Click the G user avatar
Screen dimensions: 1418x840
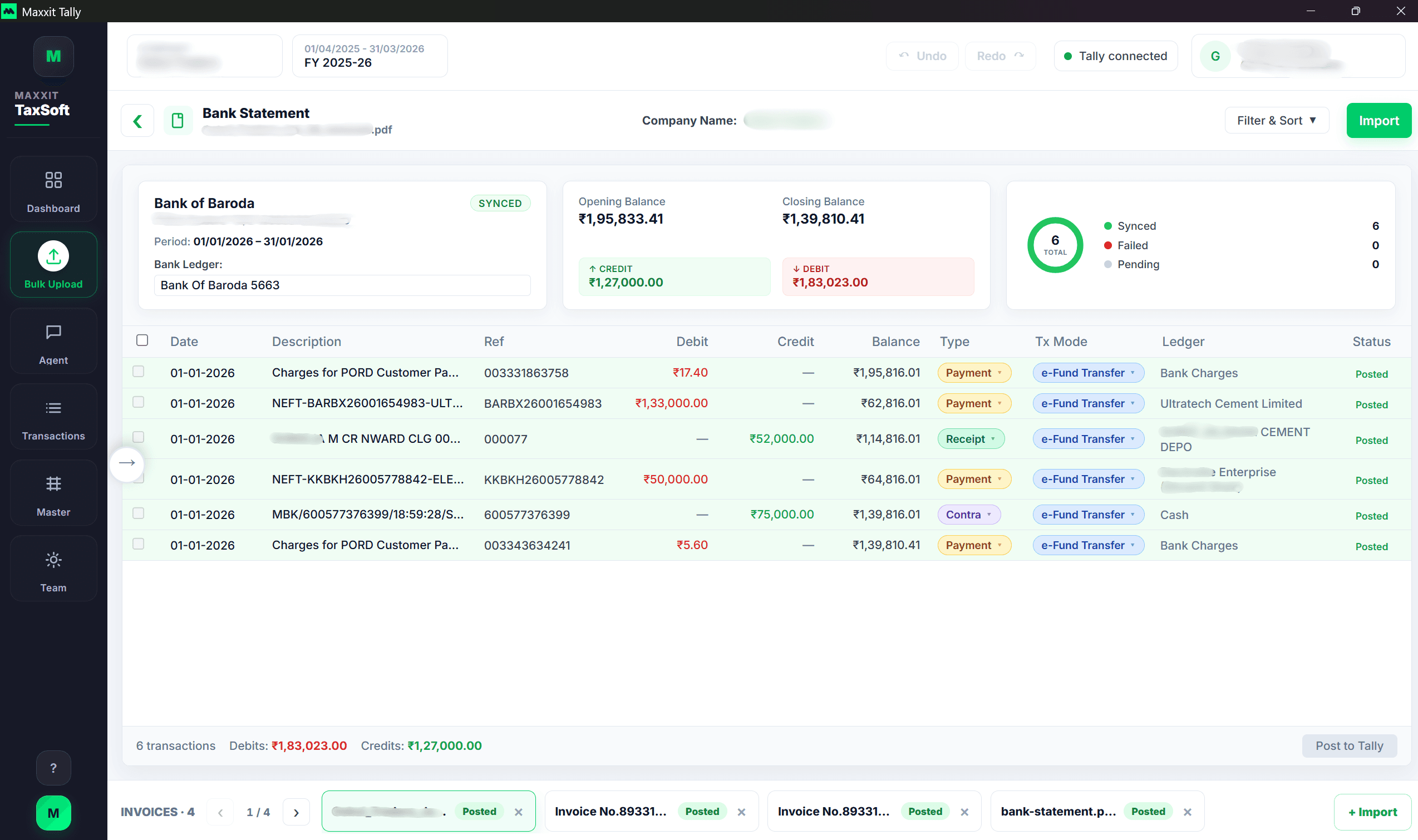pos(1215,56)
